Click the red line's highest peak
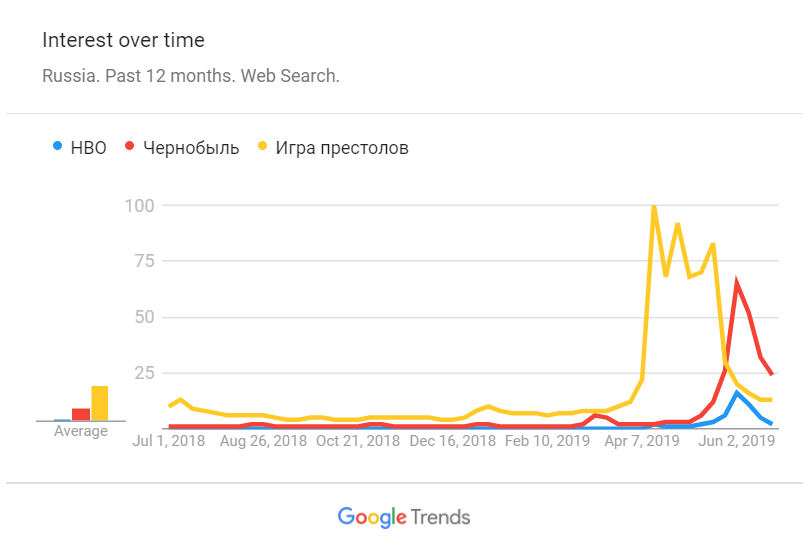809x551 pixels. coord(737,283)
